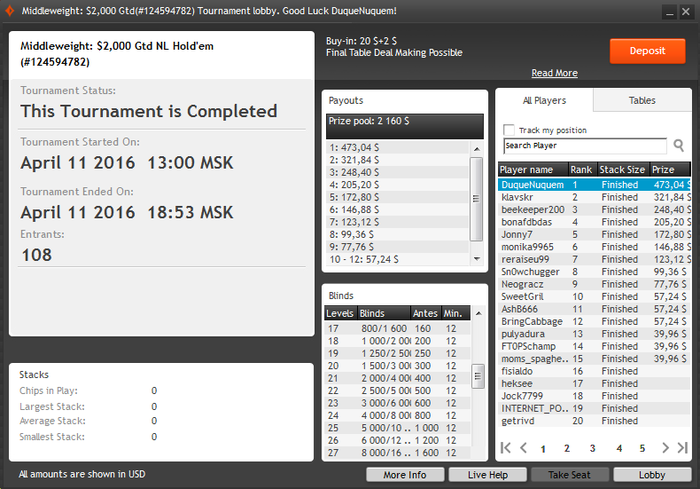Click the More Info button
The image size is (700, 489).
pos(405,475)
